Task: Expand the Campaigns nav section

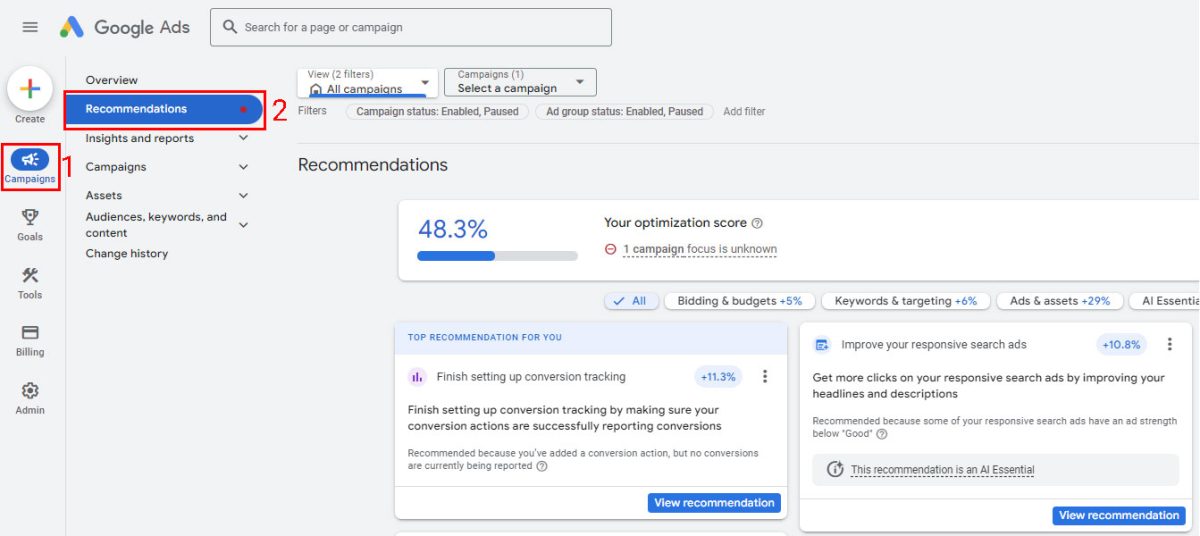Action: coord(243,167)
